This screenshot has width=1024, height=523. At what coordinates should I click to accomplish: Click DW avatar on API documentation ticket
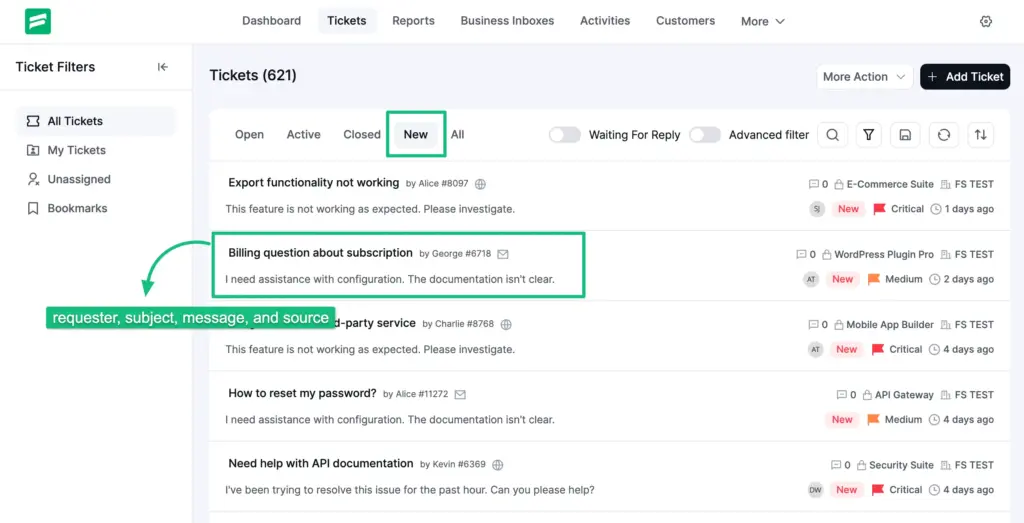pos(816,490)
